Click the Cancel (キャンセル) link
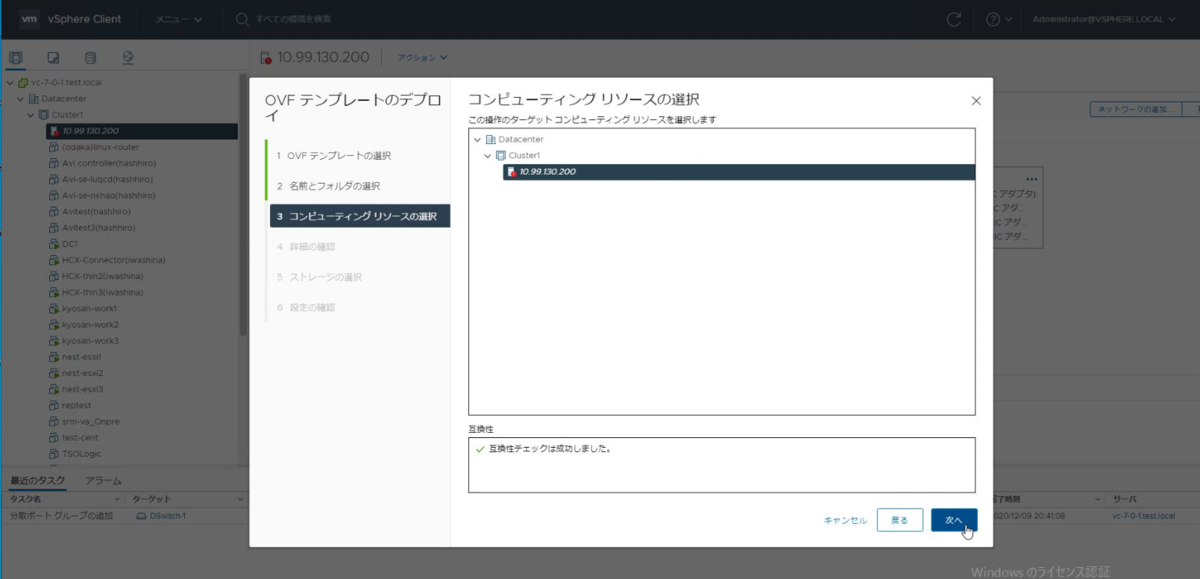 pos(845,520)
